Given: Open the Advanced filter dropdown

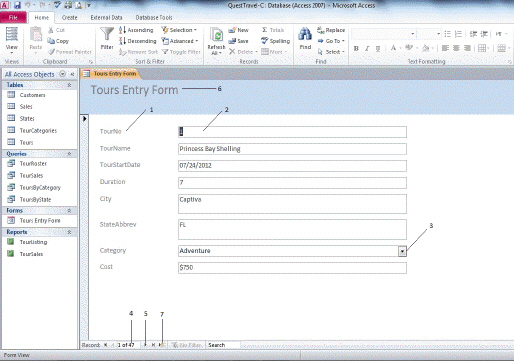Looking at the screenshot, I should (180, 41).
